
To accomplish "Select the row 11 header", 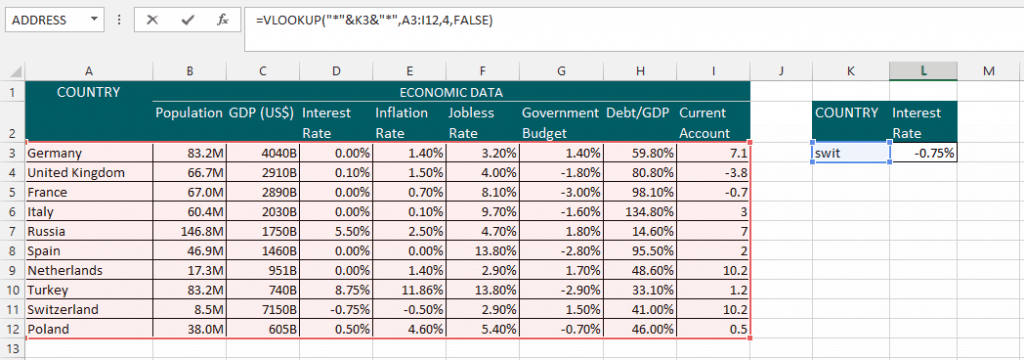I will [12, 309].
